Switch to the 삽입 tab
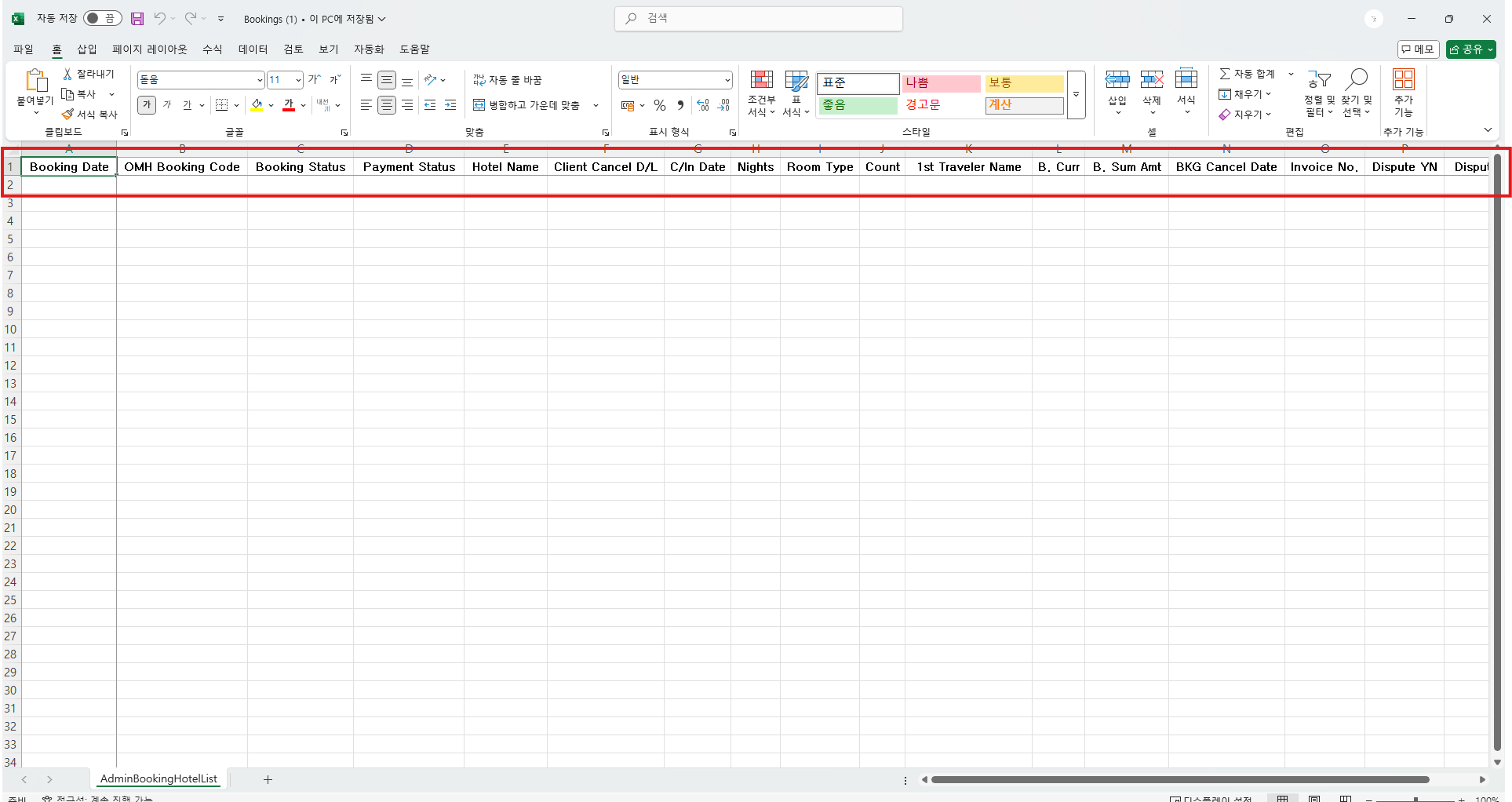This screenshot has width=1512, height=802. coord(87,49)
